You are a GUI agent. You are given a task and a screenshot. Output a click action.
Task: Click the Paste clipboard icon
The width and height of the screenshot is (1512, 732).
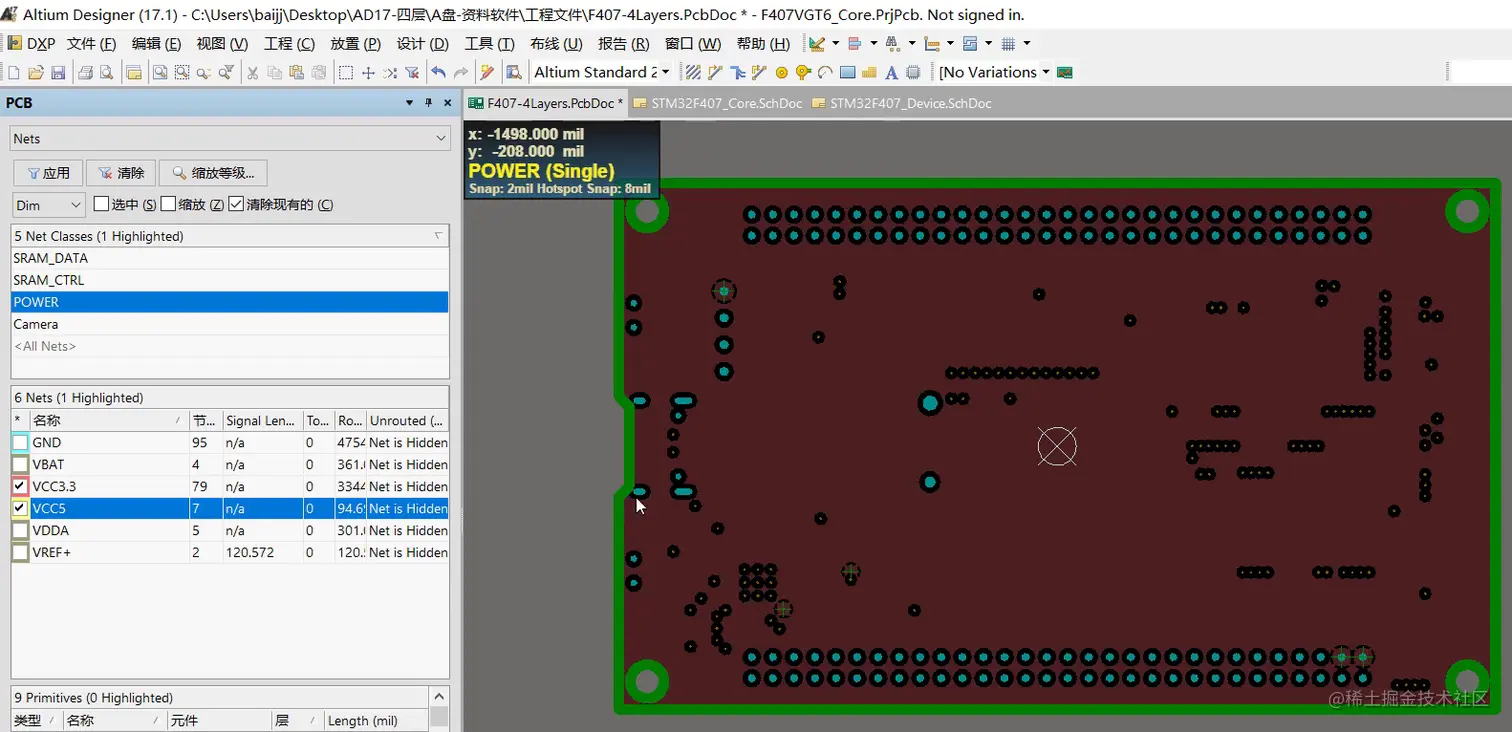(296, 72)
